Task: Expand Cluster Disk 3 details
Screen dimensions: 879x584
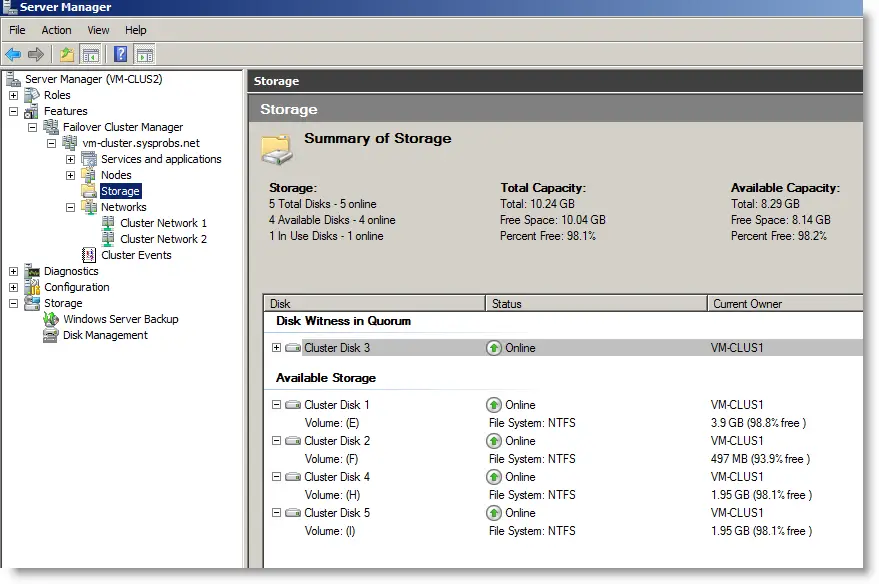Action: click(276, 347)
